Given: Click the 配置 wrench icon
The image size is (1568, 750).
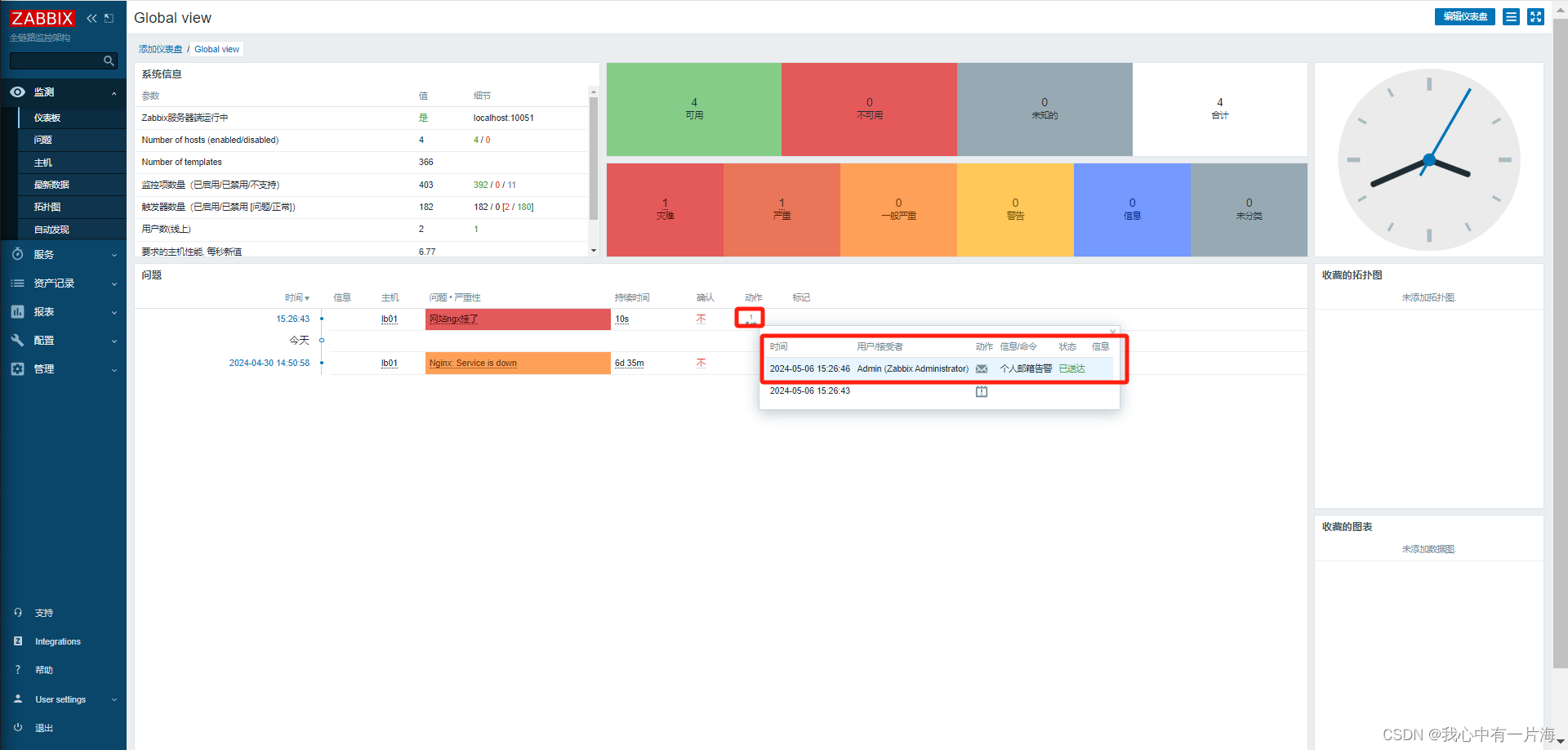Looking at the screenshot, I should click(x=17, y=340).
